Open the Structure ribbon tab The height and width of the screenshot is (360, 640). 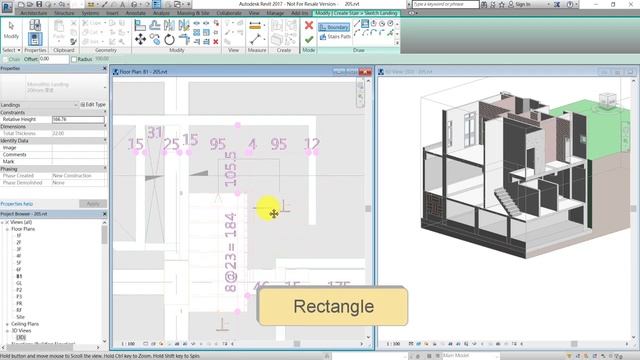tap(64, 13)
